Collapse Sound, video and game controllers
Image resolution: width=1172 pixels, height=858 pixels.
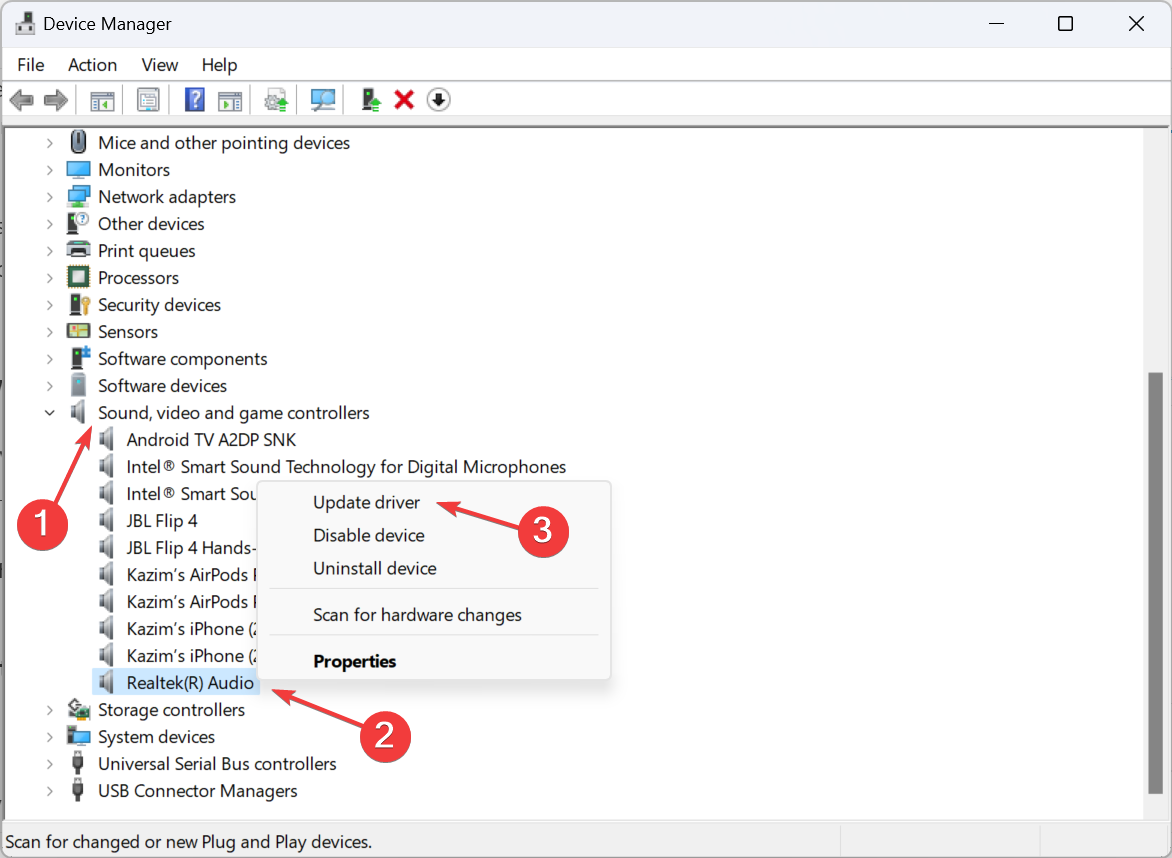[49, 413]
